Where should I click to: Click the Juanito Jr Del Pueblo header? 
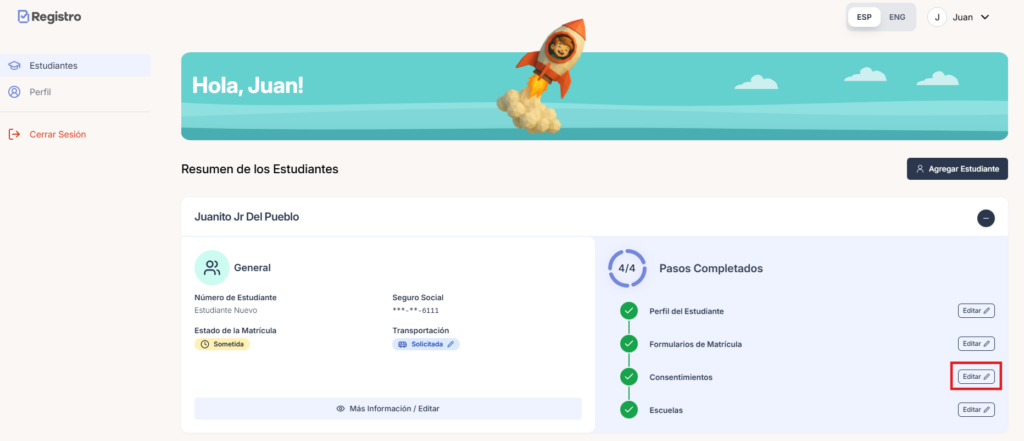pyautogui.click(x=246, y=217)
